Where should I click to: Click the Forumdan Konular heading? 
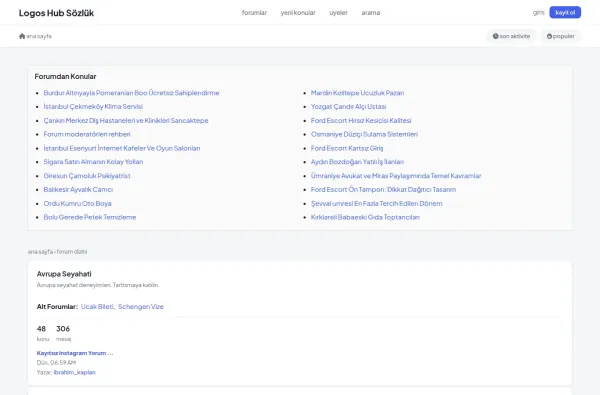point(65,76)
